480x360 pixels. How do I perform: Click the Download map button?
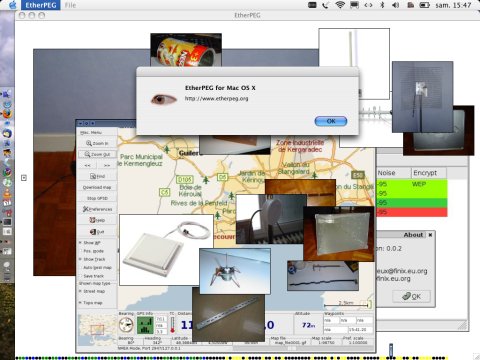(97, 187)
